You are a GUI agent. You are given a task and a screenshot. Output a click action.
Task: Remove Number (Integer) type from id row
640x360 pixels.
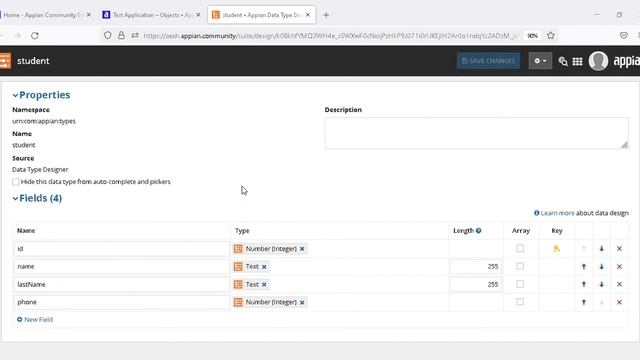[x=302, y=249]
